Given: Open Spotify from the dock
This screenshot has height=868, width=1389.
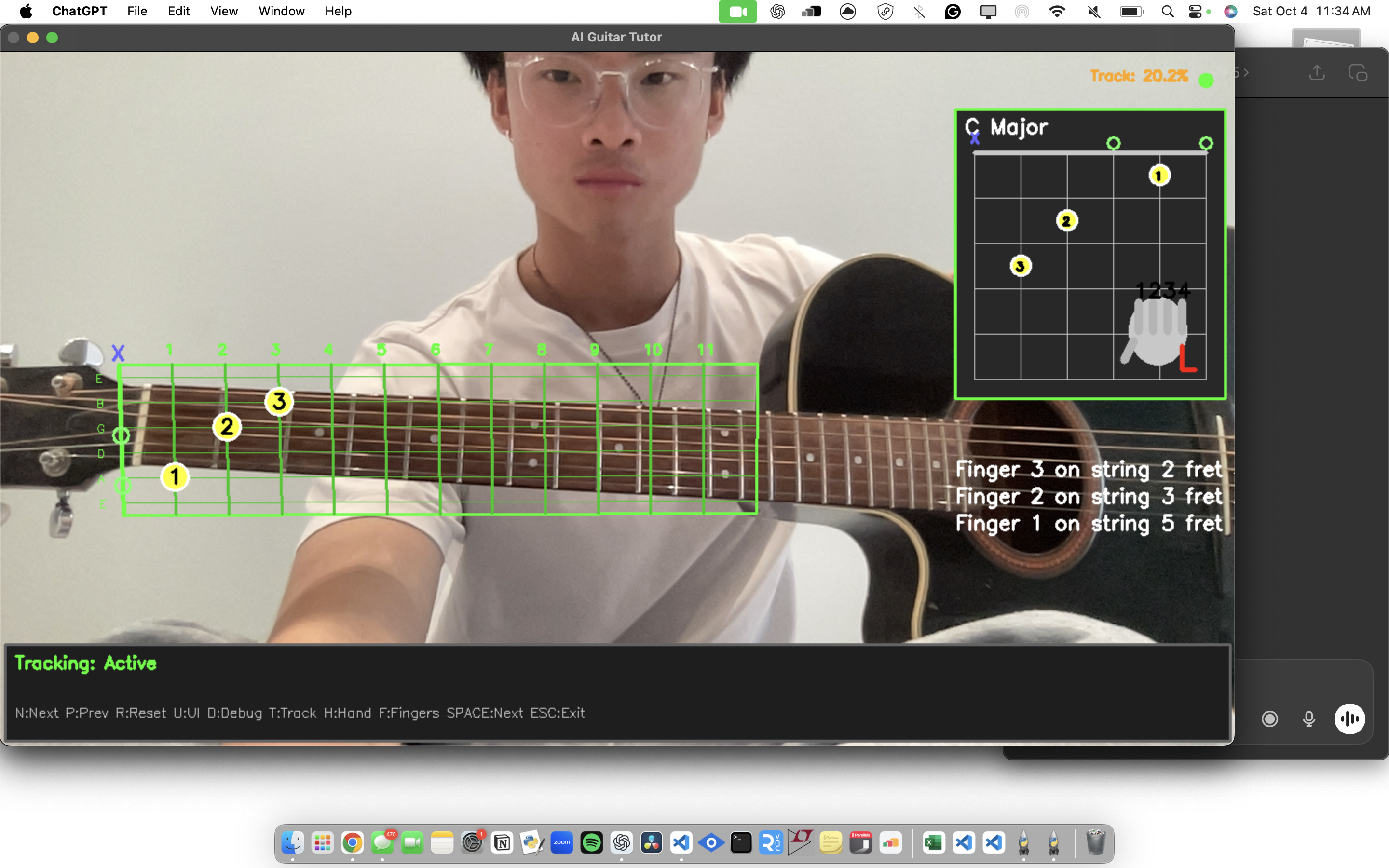Looking at the screenshot, I should click(591, 843).
